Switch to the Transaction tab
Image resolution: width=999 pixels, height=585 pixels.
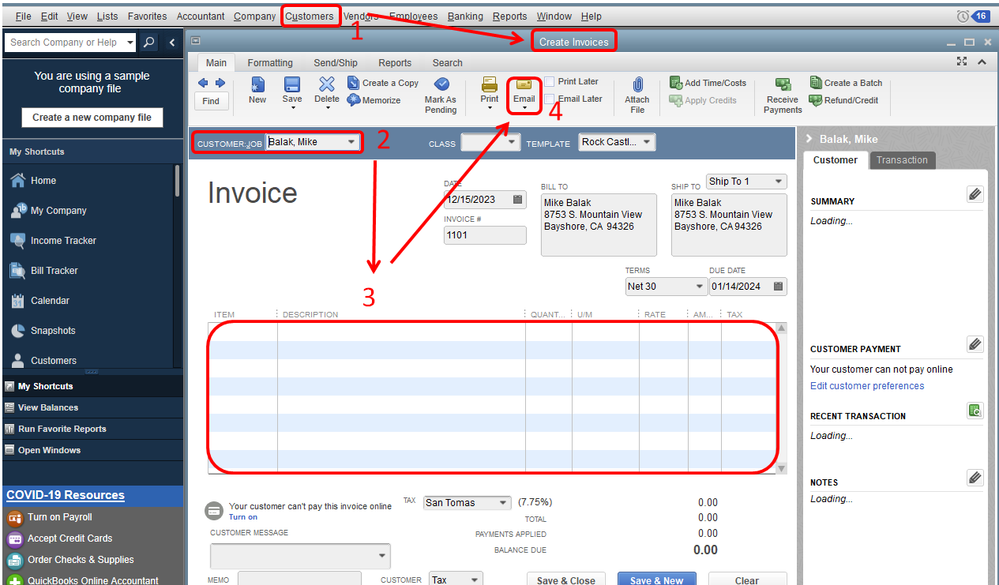pyautogui.click(x=902, y=160)
